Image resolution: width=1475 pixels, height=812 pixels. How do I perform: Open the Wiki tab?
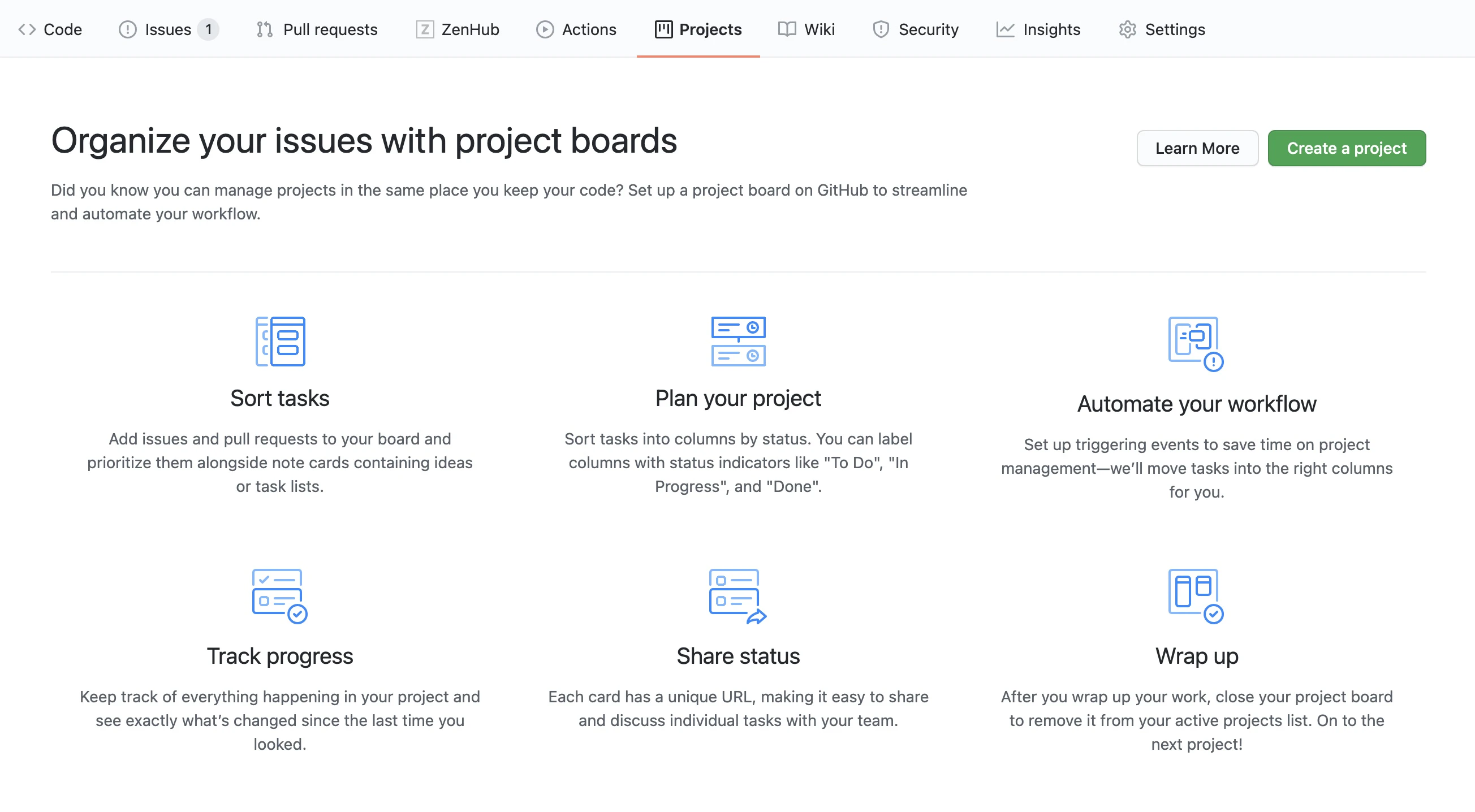point(806,29)
